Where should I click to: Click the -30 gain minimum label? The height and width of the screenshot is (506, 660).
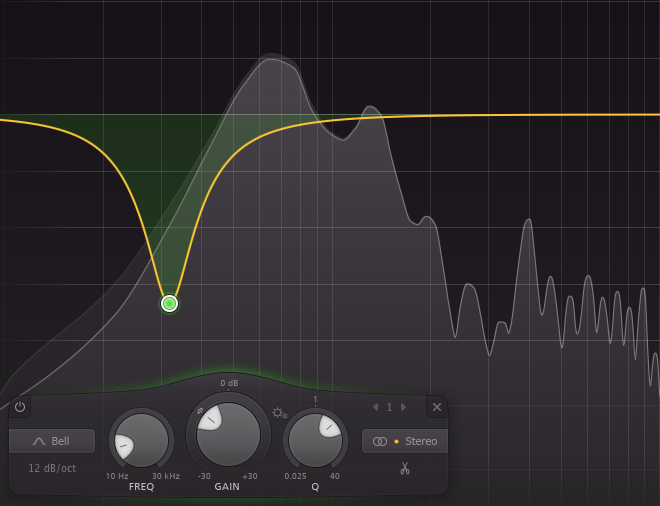click(204, 476)
